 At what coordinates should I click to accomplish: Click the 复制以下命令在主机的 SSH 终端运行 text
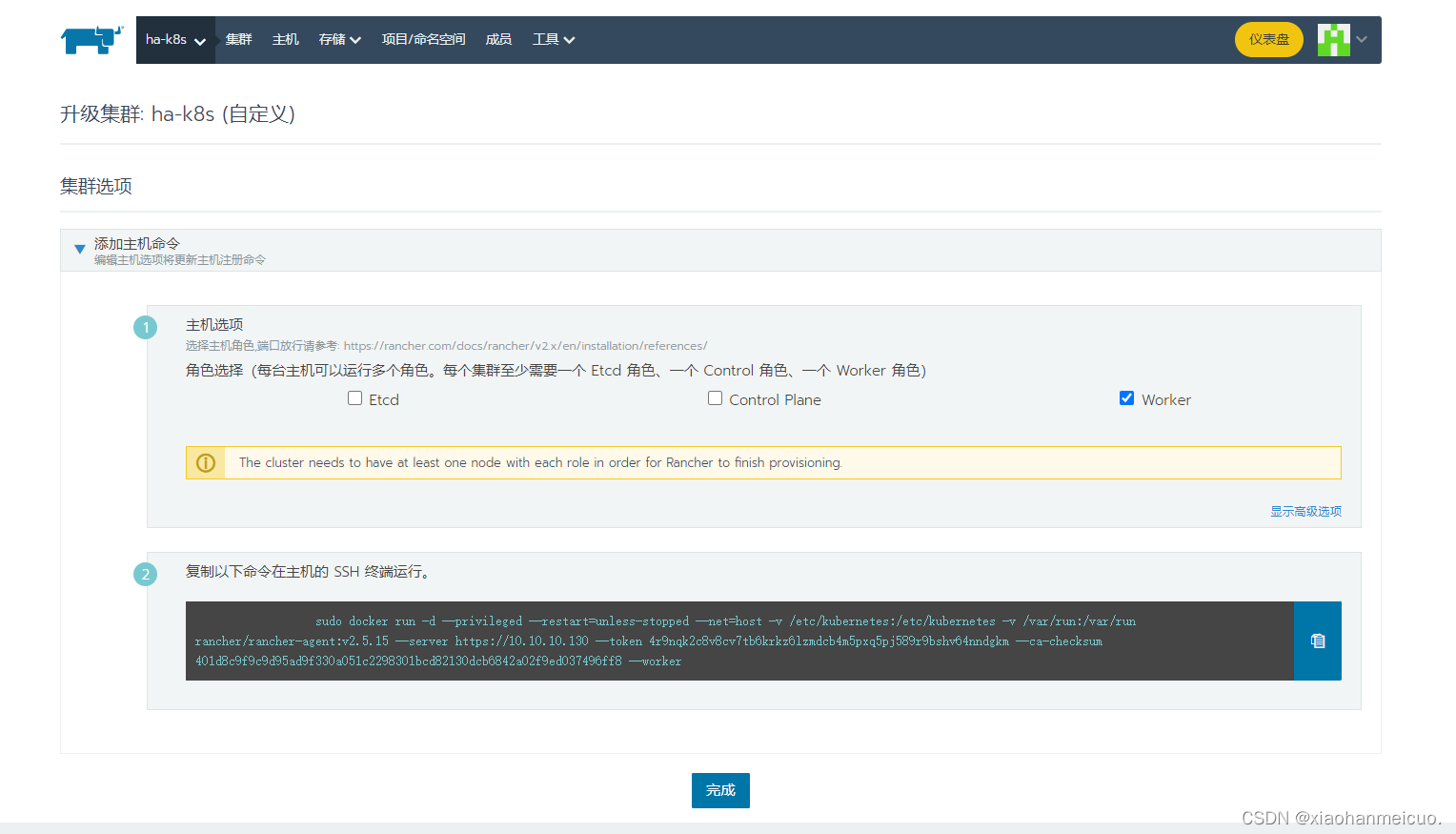tap(310, 572)
